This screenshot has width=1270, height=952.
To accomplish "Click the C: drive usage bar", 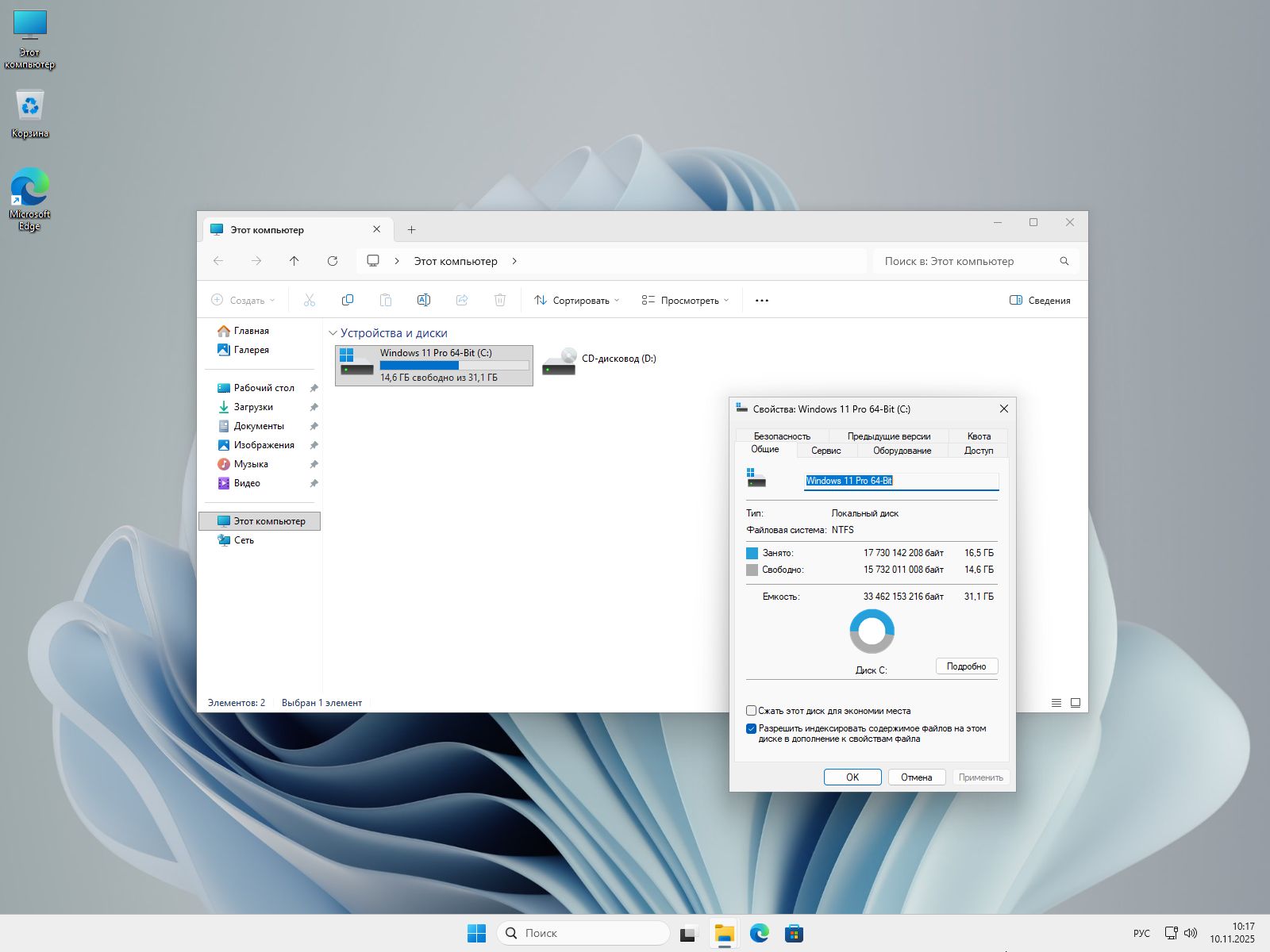I will click(454, 366).
